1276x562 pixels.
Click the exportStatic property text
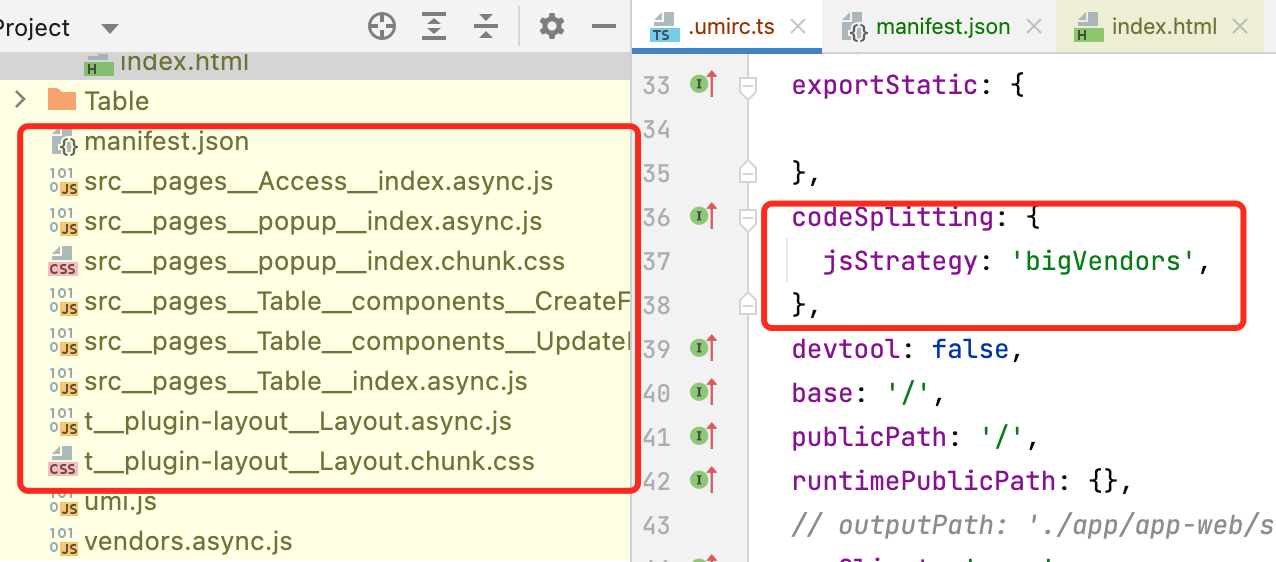pos(885,85)
